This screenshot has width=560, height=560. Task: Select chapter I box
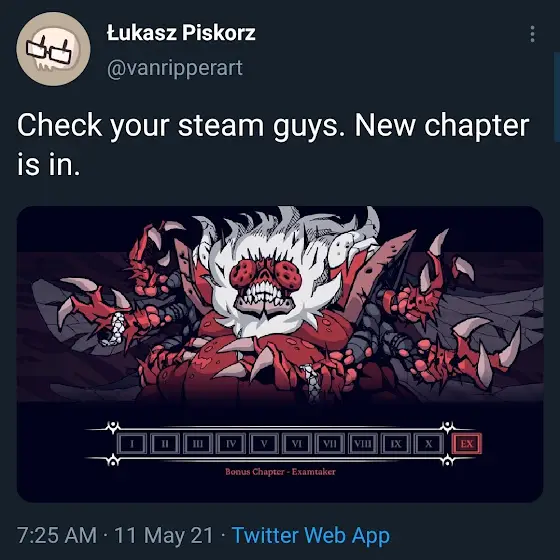tap(132, 444)
